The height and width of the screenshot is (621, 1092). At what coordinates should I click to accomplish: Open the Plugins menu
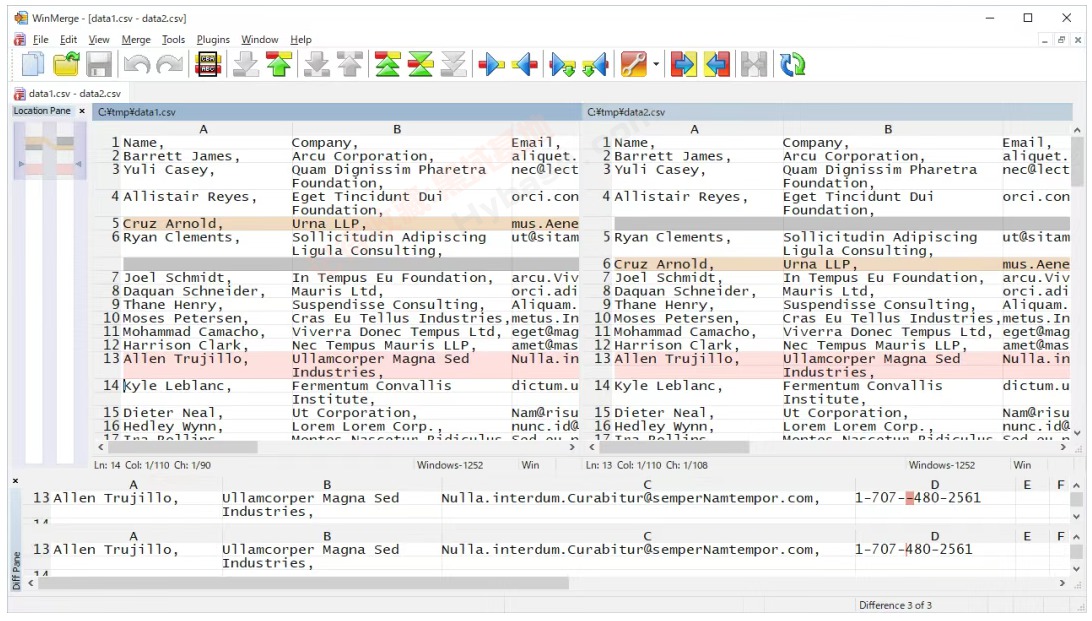click(x=213, y=40)
